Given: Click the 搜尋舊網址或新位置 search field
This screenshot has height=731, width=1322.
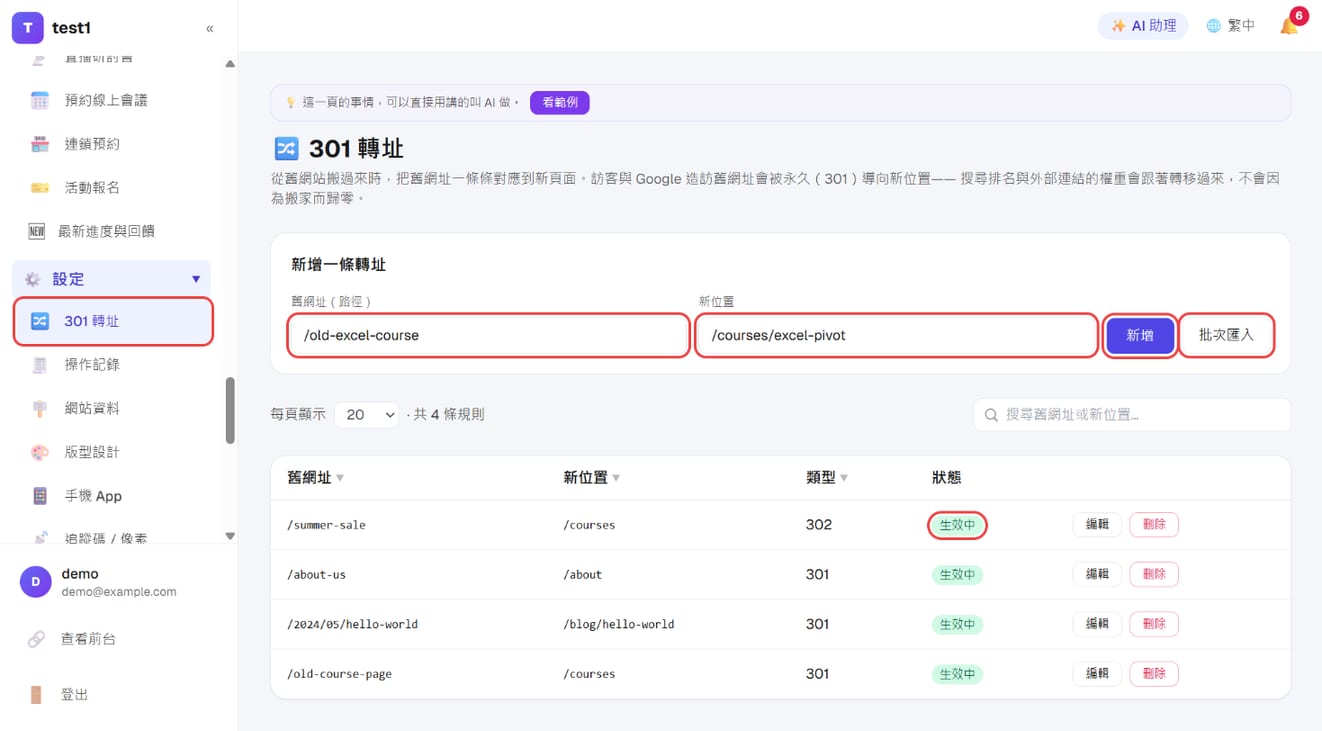Looking at the screenshot, I should click(1132, 414).
